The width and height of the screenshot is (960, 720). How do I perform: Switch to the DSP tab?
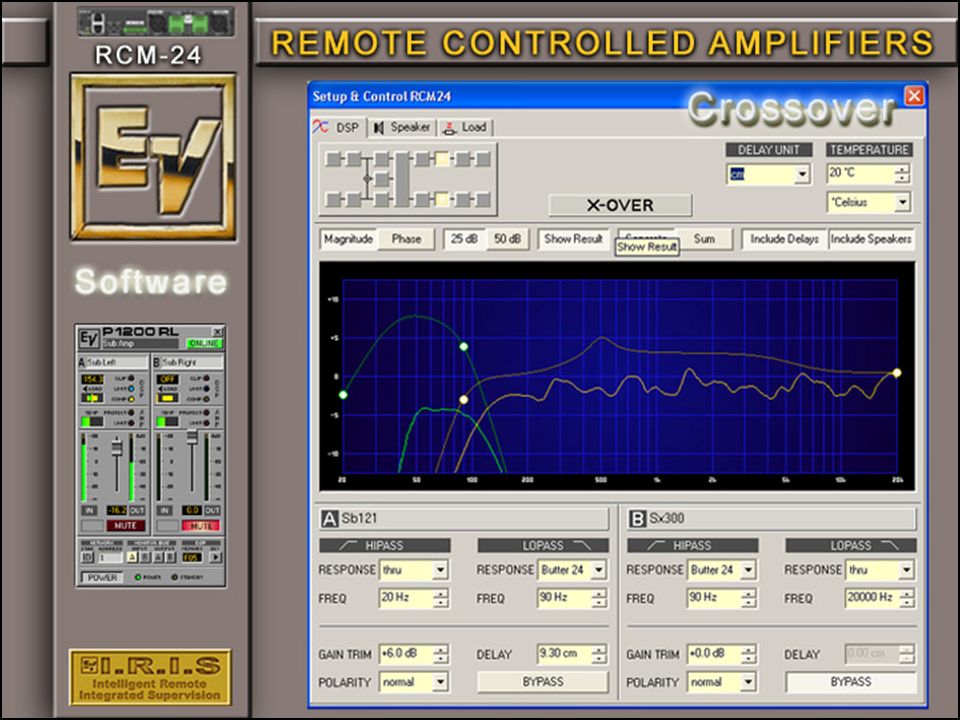pos(339,127)
